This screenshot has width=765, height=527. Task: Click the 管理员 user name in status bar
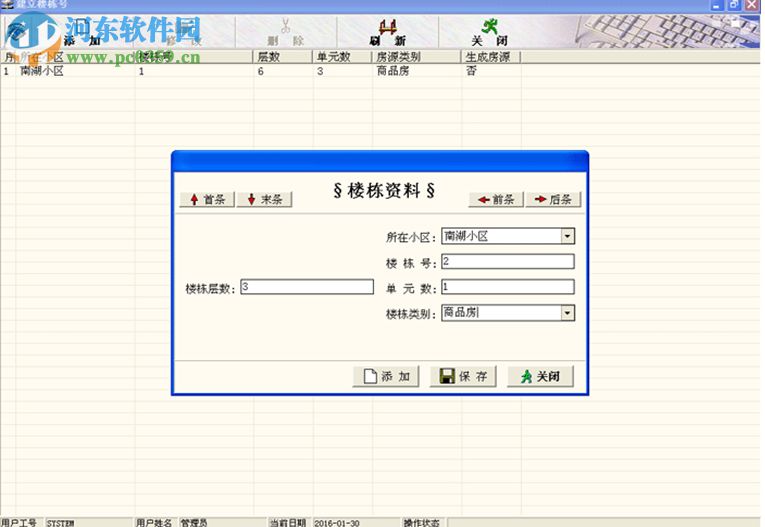(x=194, y=523)
